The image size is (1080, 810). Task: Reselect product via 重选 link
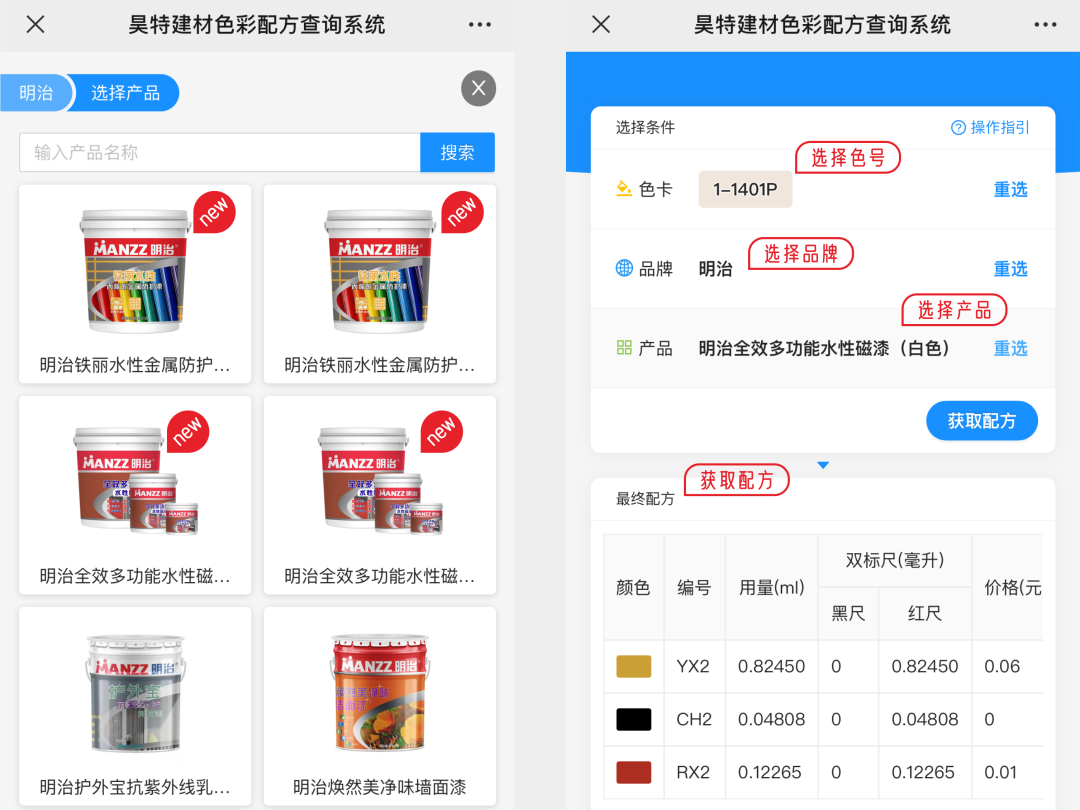point(1010,349)
